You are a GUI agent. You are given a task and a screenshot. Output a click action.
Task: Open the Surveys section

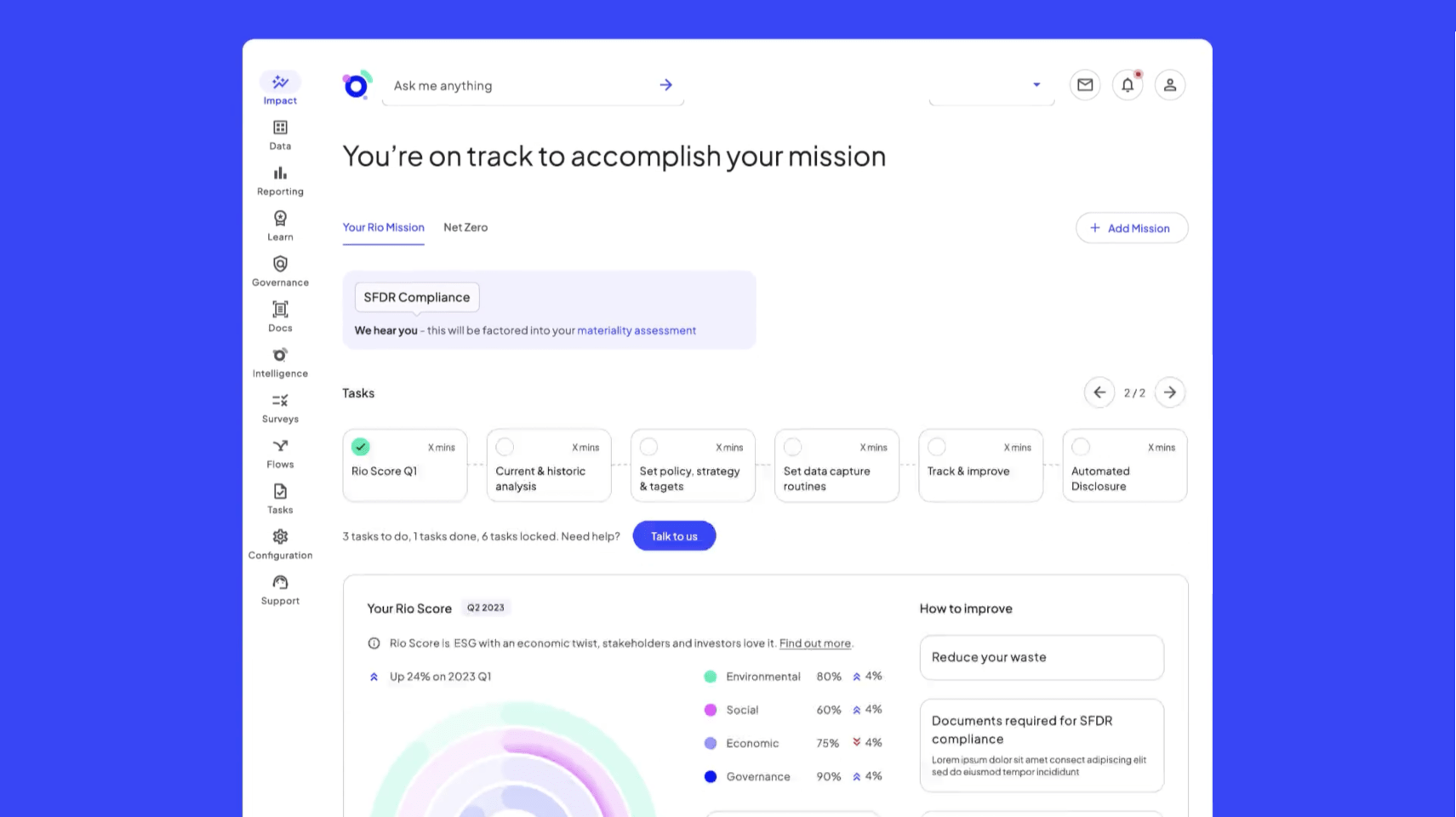click(x=280, y=408)
